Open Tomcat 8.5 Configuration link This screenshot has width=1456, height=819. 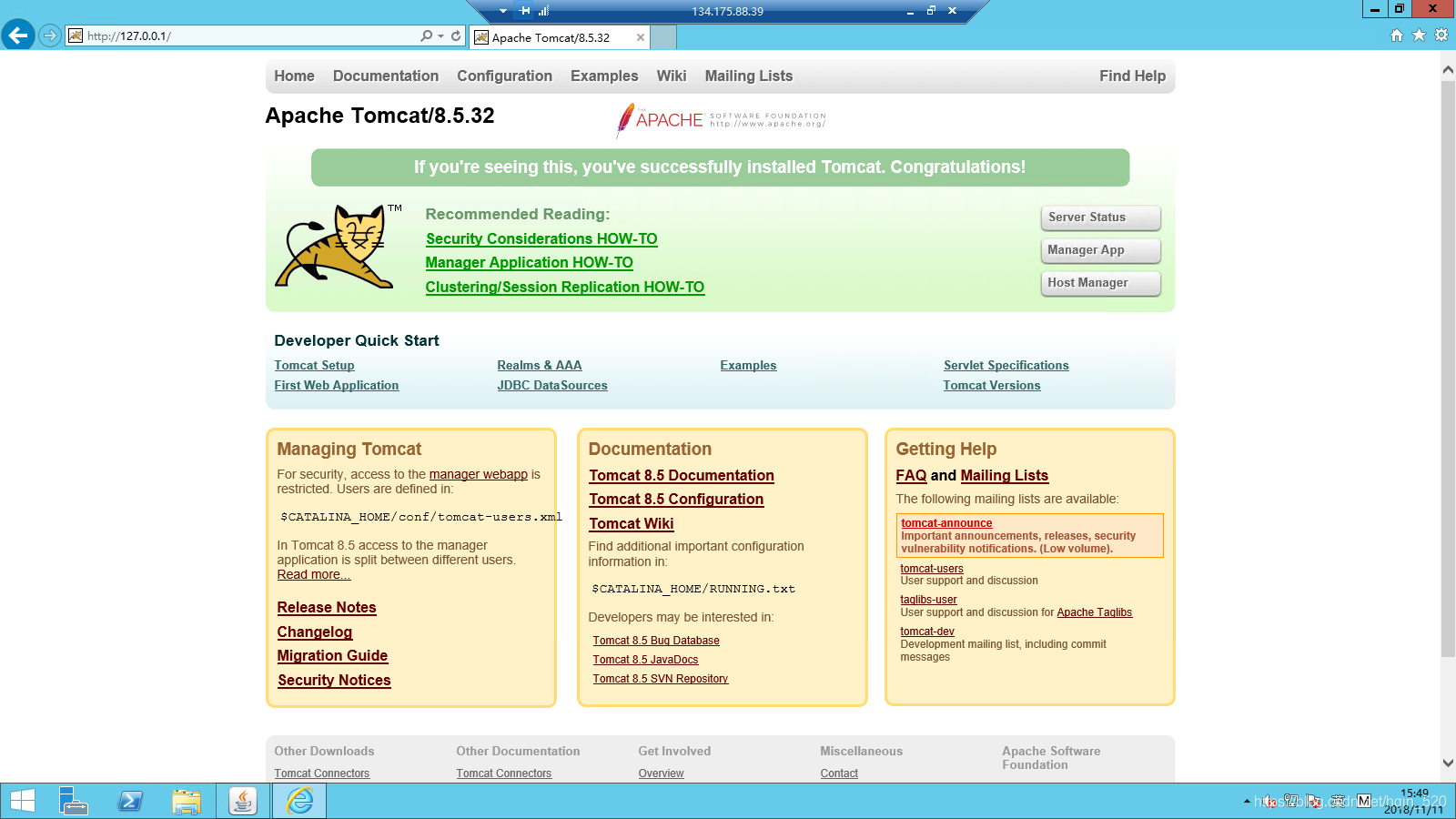coord(675,500)
